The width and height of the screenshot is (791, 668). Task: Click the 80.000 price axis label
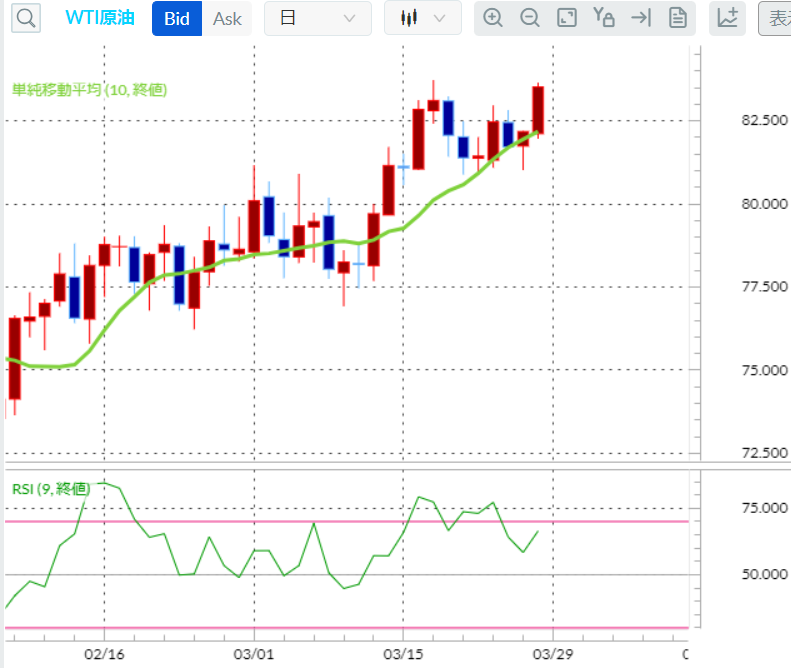pyautogui.click(x=764, y=204)
